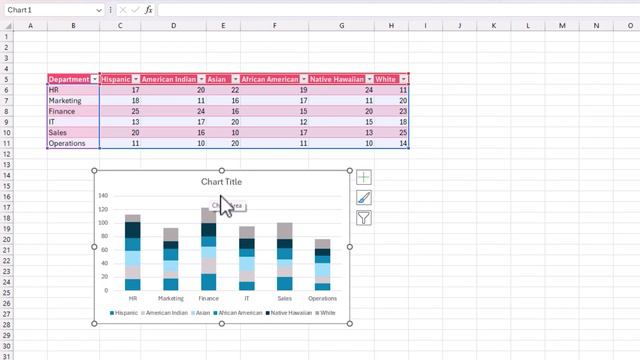Select column header N
This screenshot has width=640, height=360.
pyautogui.click(x=596, y=26)
